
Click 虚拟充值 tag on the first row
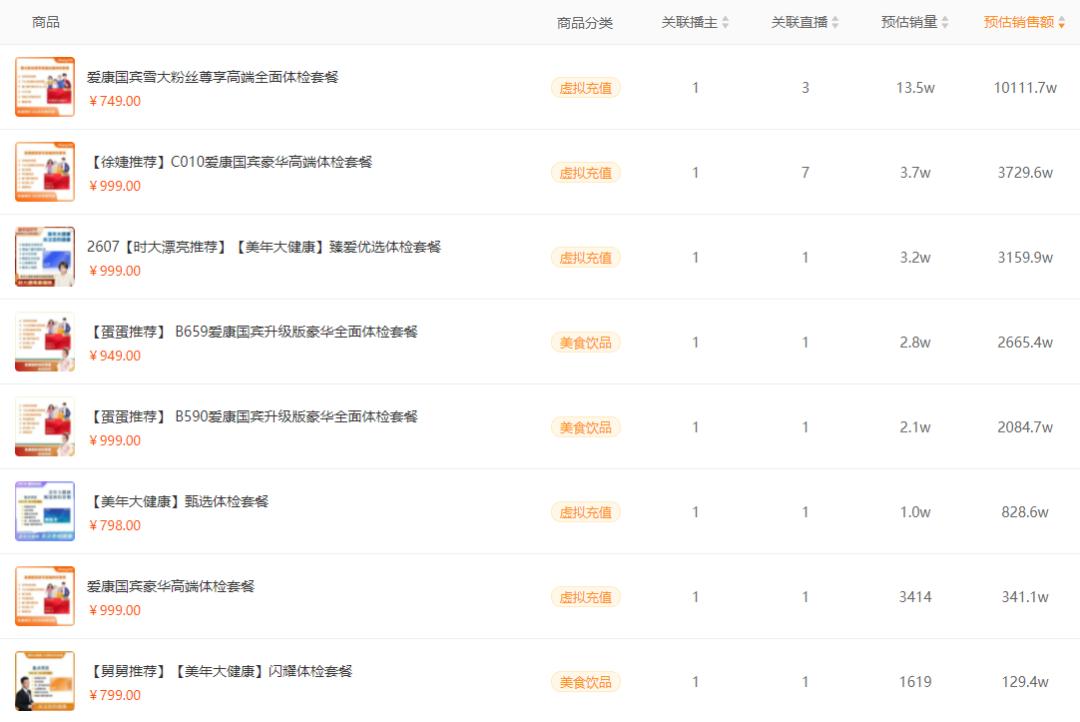(586, 88)
